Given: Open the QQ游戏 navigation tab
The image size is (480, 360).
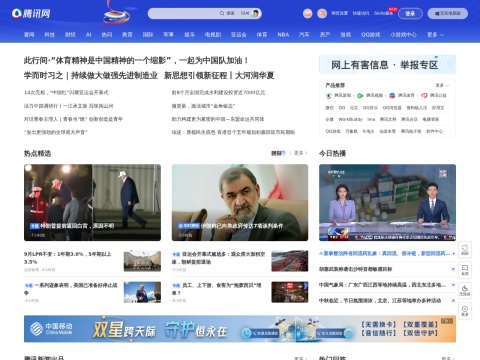Looking at the screenshot, I should click(370, 35).
